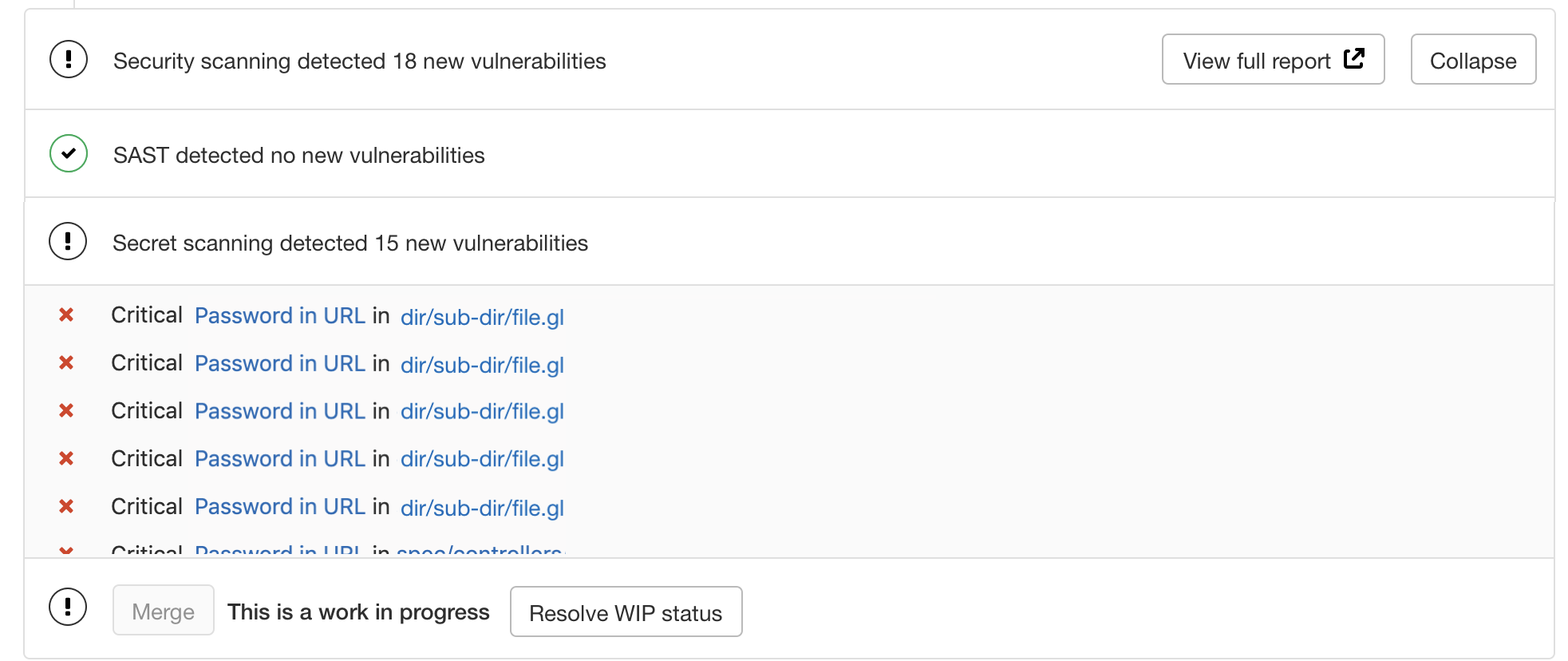Open the second finding's dir/sub-dir/file.gl link
Viewport: 1568px width, 661px height.
pos(482,365)
